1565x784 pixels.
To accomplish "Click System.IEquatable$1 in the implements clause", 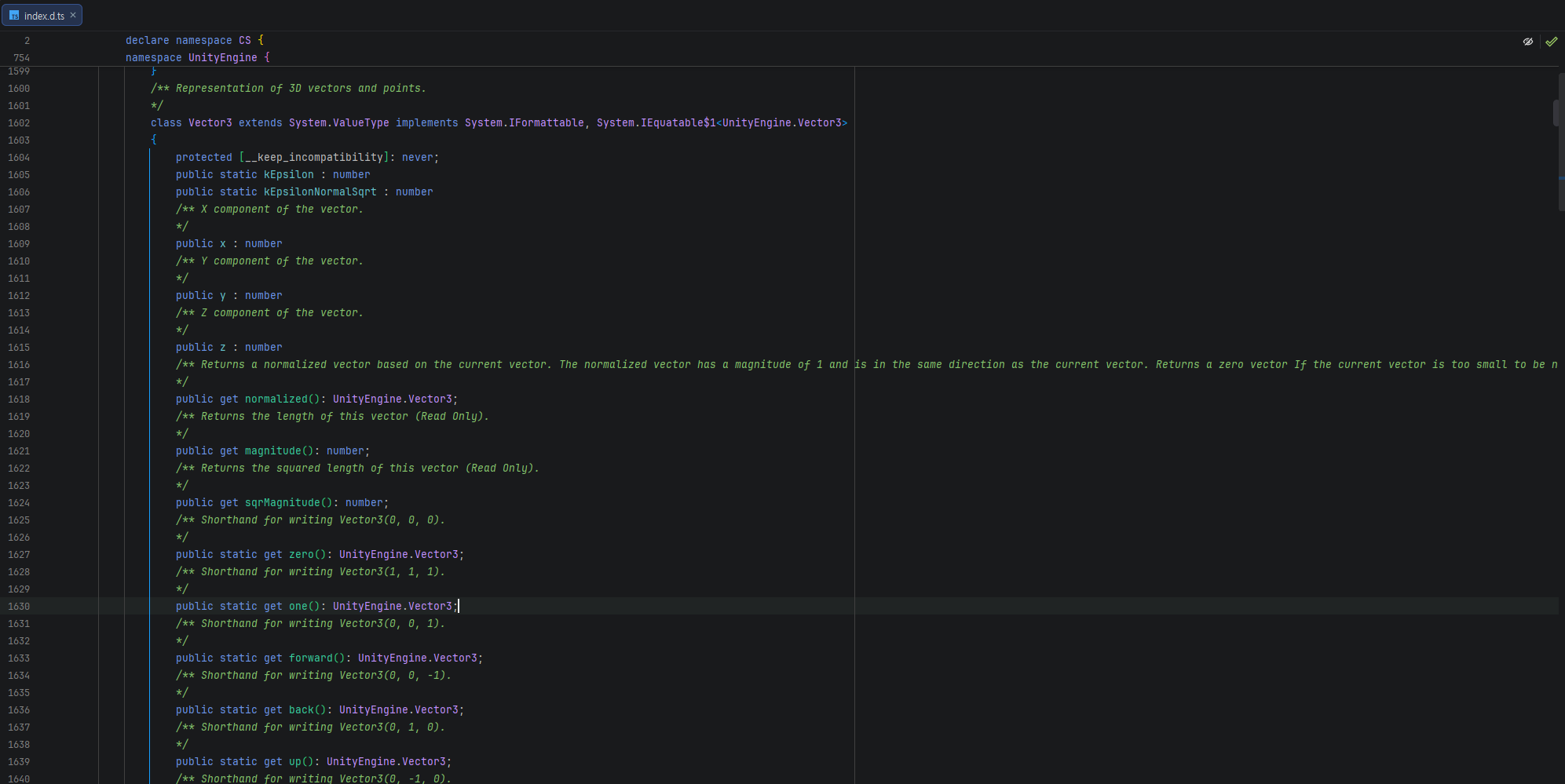I will [x=656, y=123].
